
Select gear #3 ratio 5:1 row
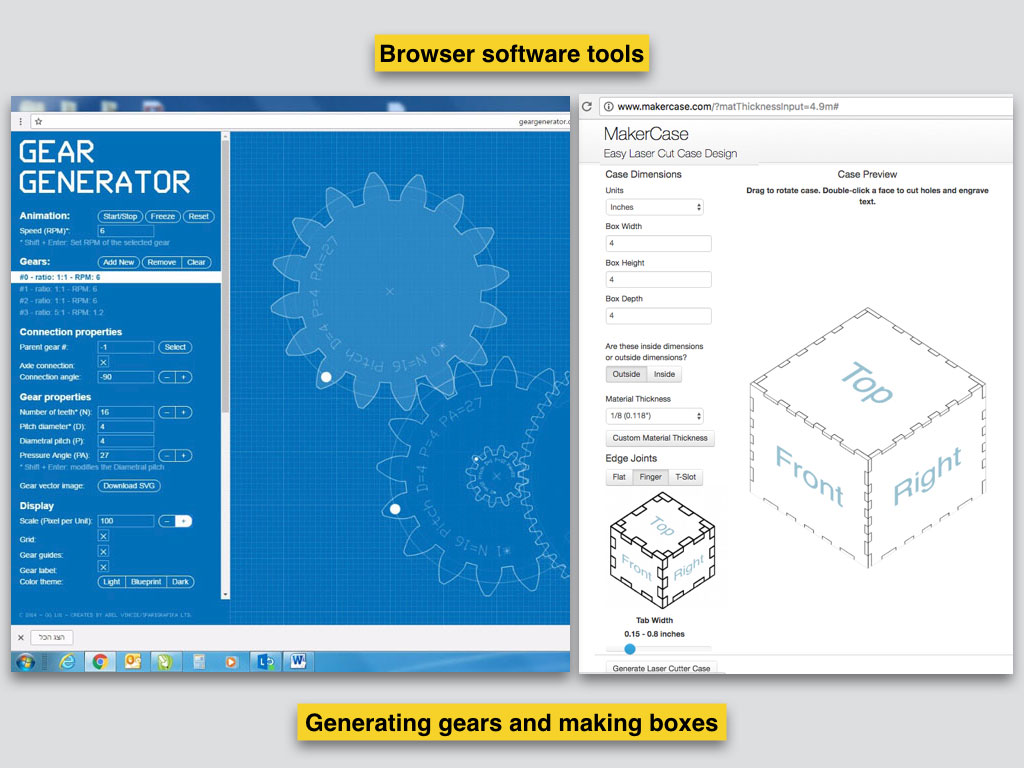point(116,313)
